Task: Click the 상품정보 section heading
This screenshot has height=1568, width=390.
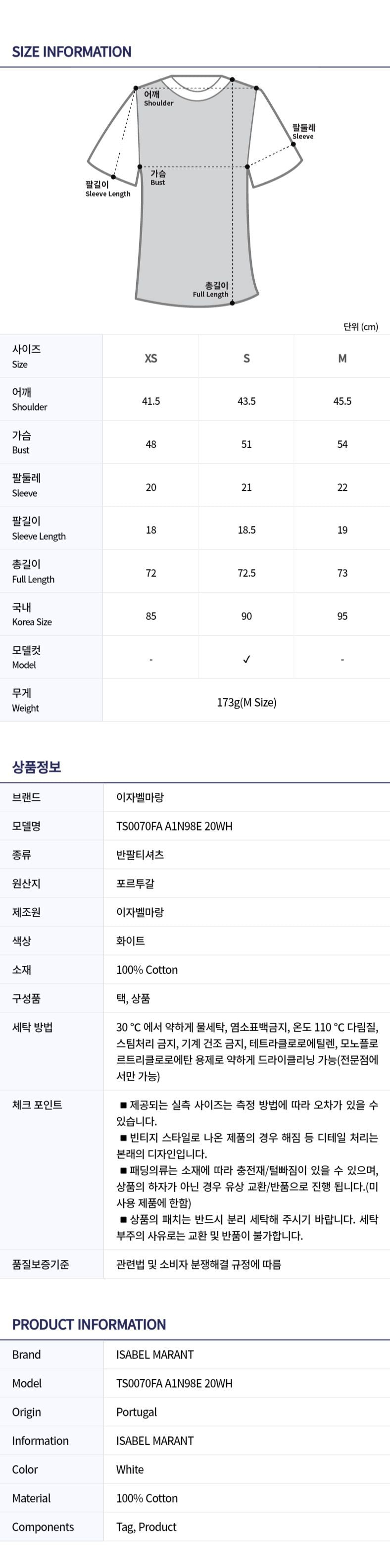Action: tap(37, 767)
